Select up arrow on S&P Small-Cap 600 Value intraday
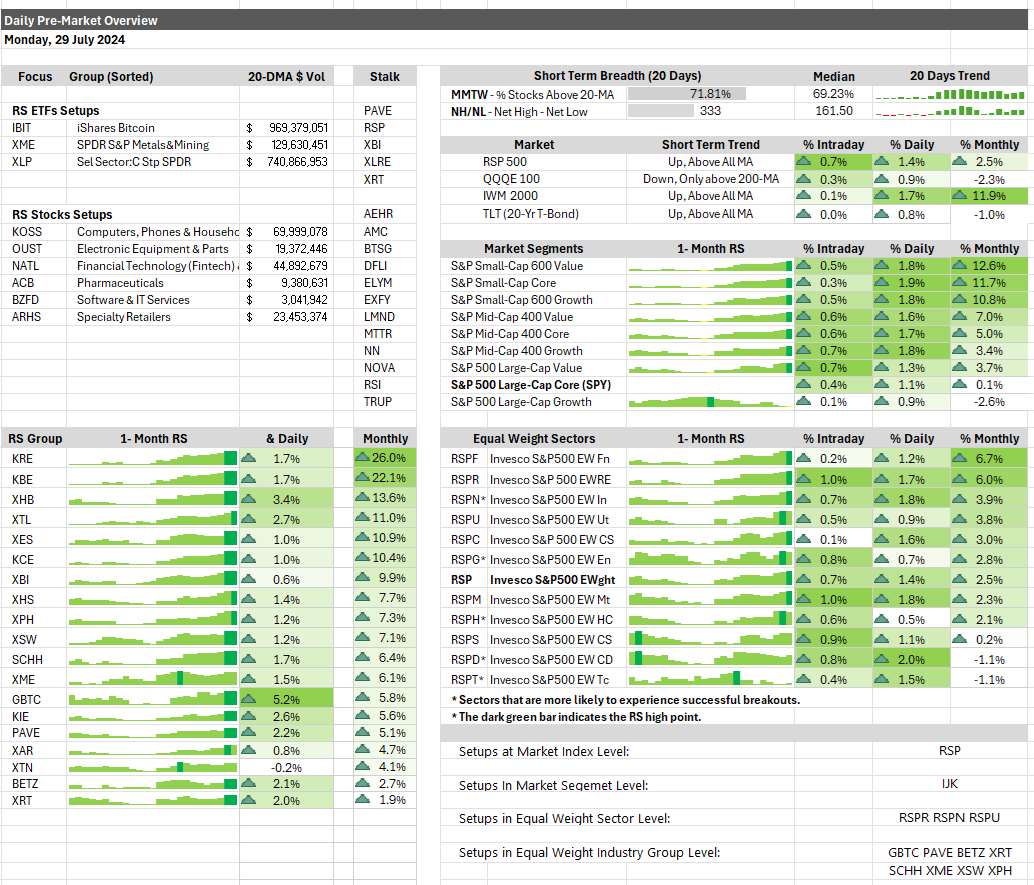This screenshot has height=885, width=1034. [804, 266]
